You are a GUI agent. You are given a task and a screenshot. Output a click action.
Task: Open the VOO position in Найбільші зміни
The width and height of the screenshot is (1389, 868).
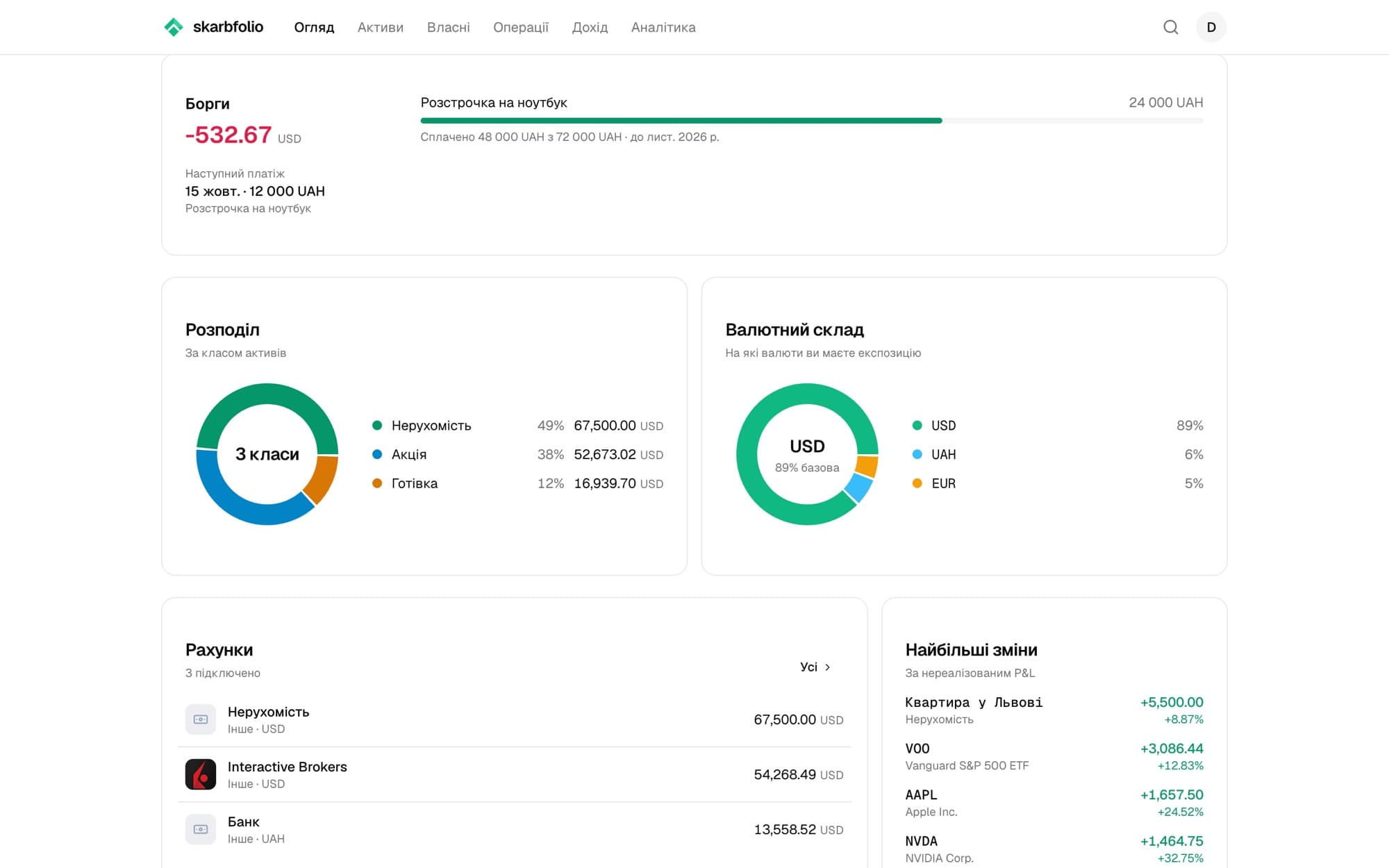click(1054, 756)
